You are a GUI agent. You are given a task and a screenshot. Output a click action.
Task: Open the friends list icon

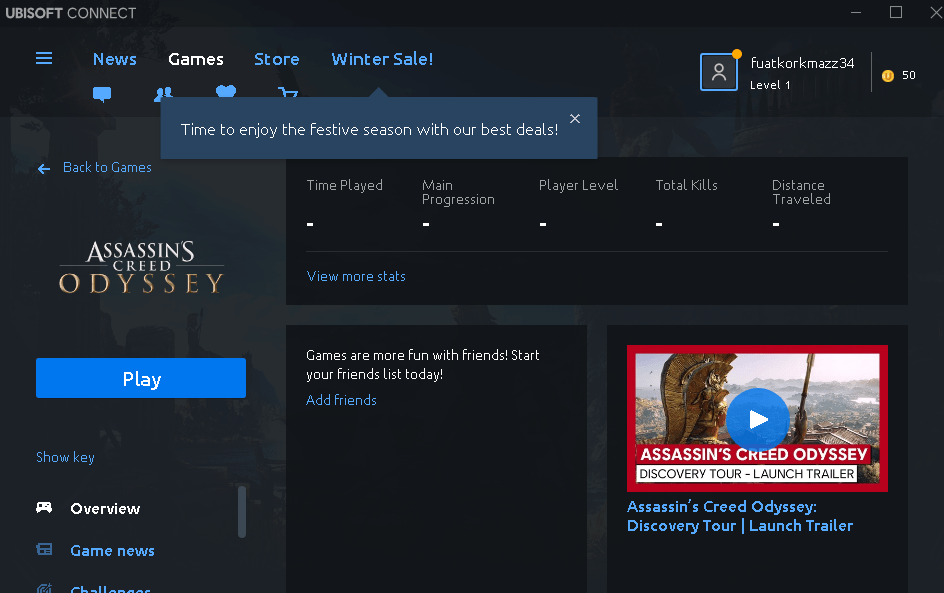pos(163,93)
